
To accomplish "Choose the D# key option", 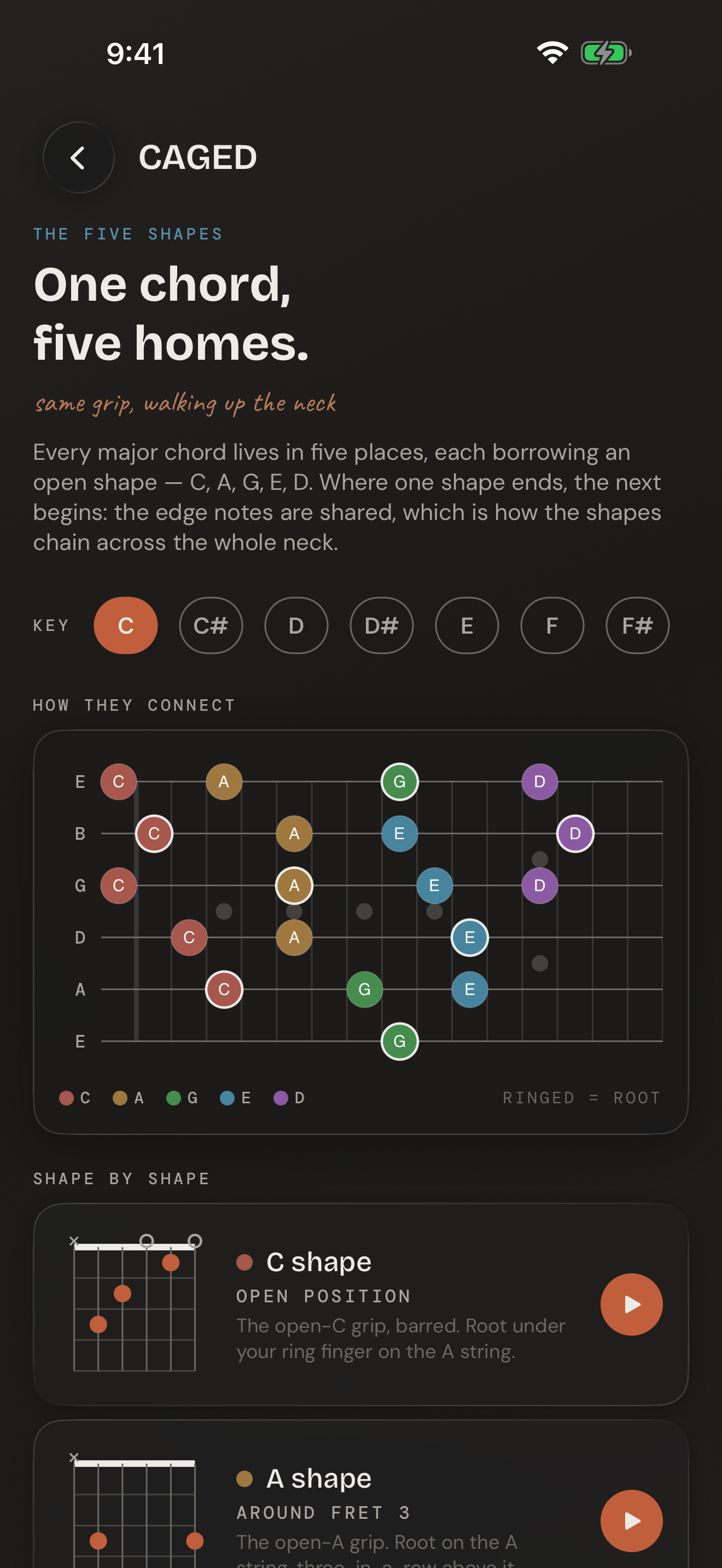I will (381, 626).
